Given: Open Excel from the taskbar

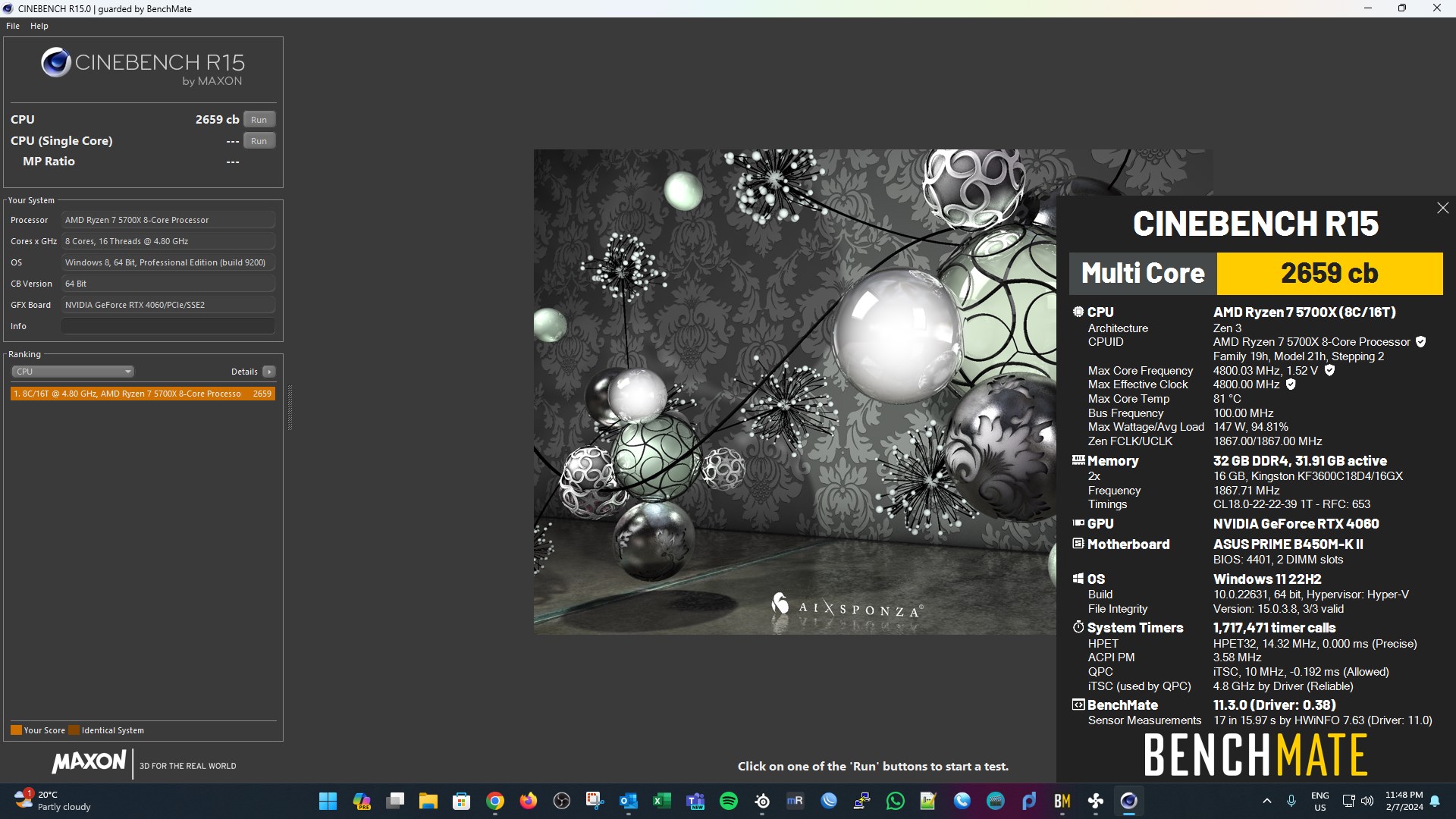Looking at the screenshot, I should click(662, 801).
